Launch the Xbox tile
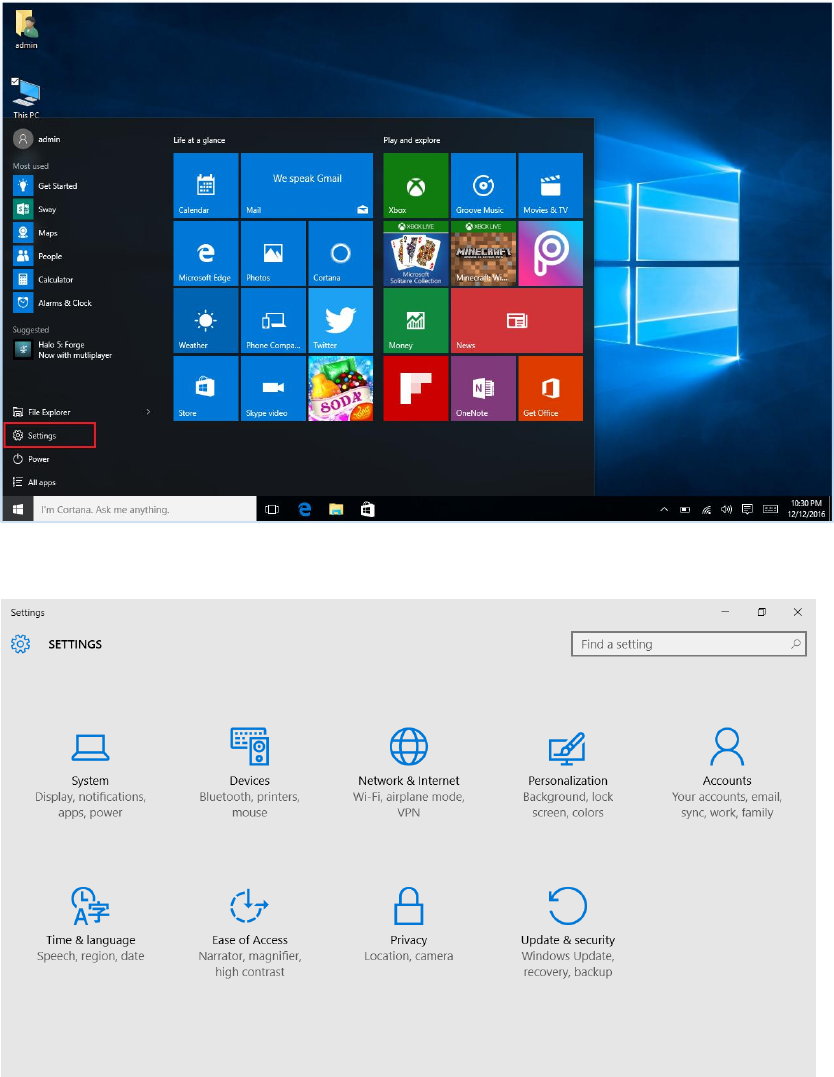The width and height of the screenshot is (834, 1077). (x=416, y=185)
